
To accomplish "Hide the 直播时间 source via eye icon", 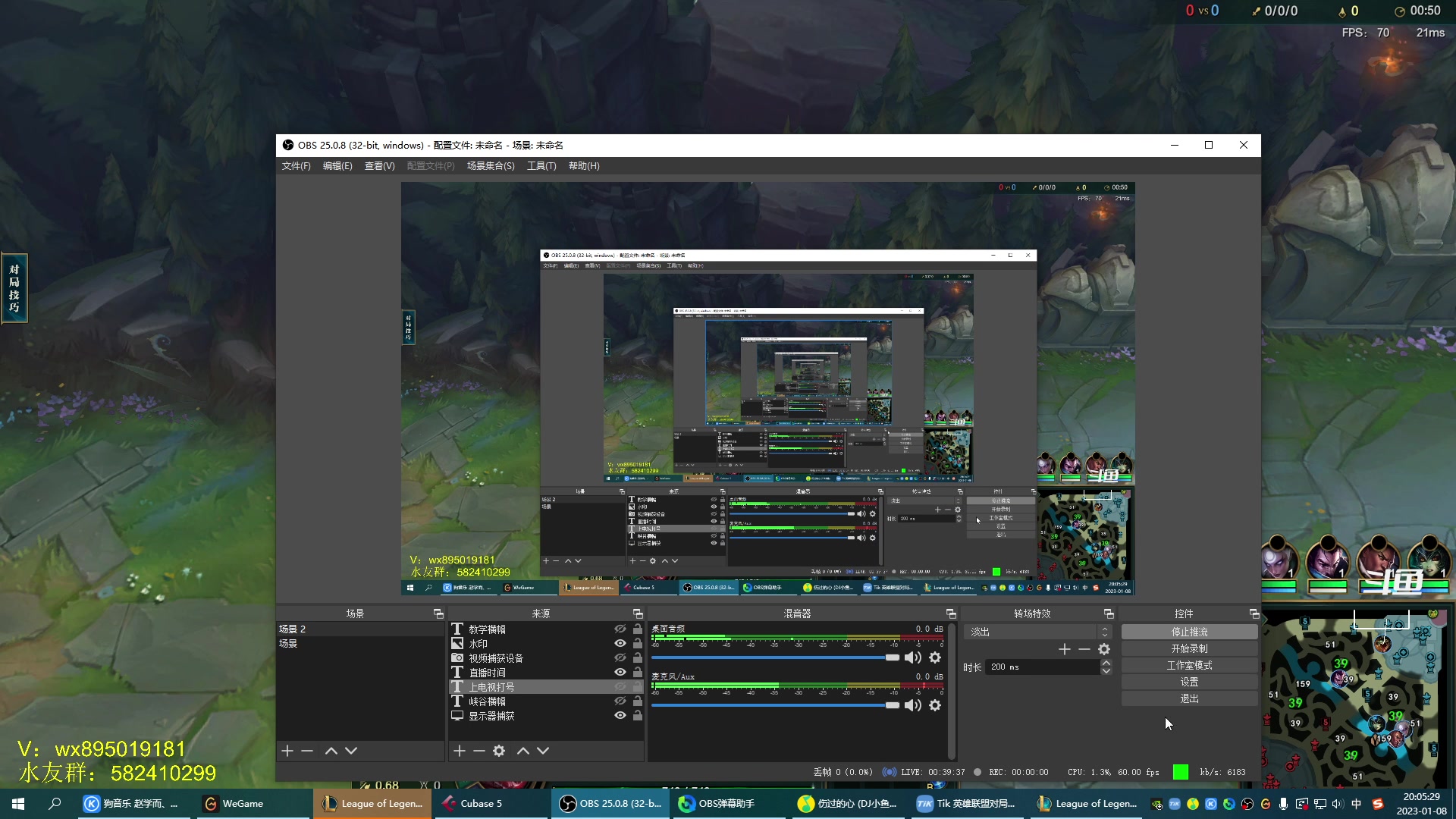I will (620, 673).
